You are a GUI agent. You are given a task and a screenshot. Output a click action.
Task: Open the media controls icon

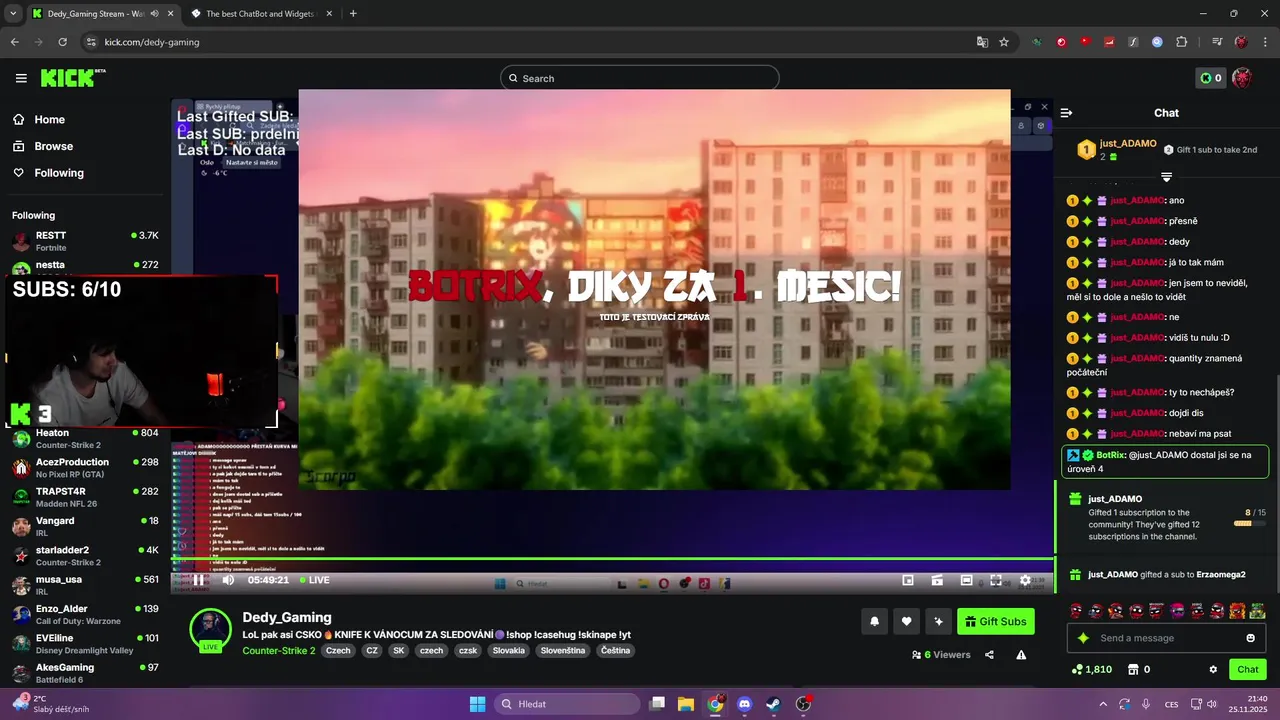pyautogui.click(x=1217, y=42)
